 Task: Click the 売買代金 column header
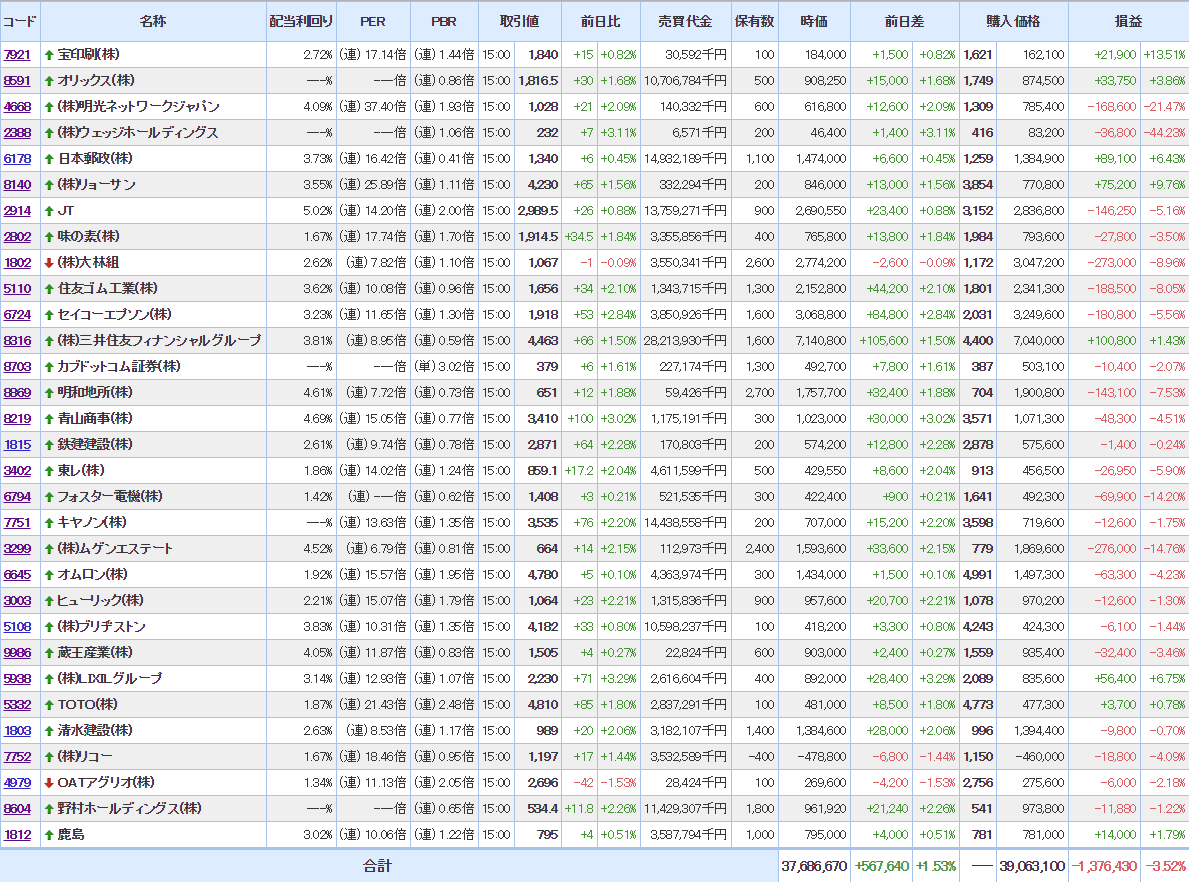(x=685, y=21)
